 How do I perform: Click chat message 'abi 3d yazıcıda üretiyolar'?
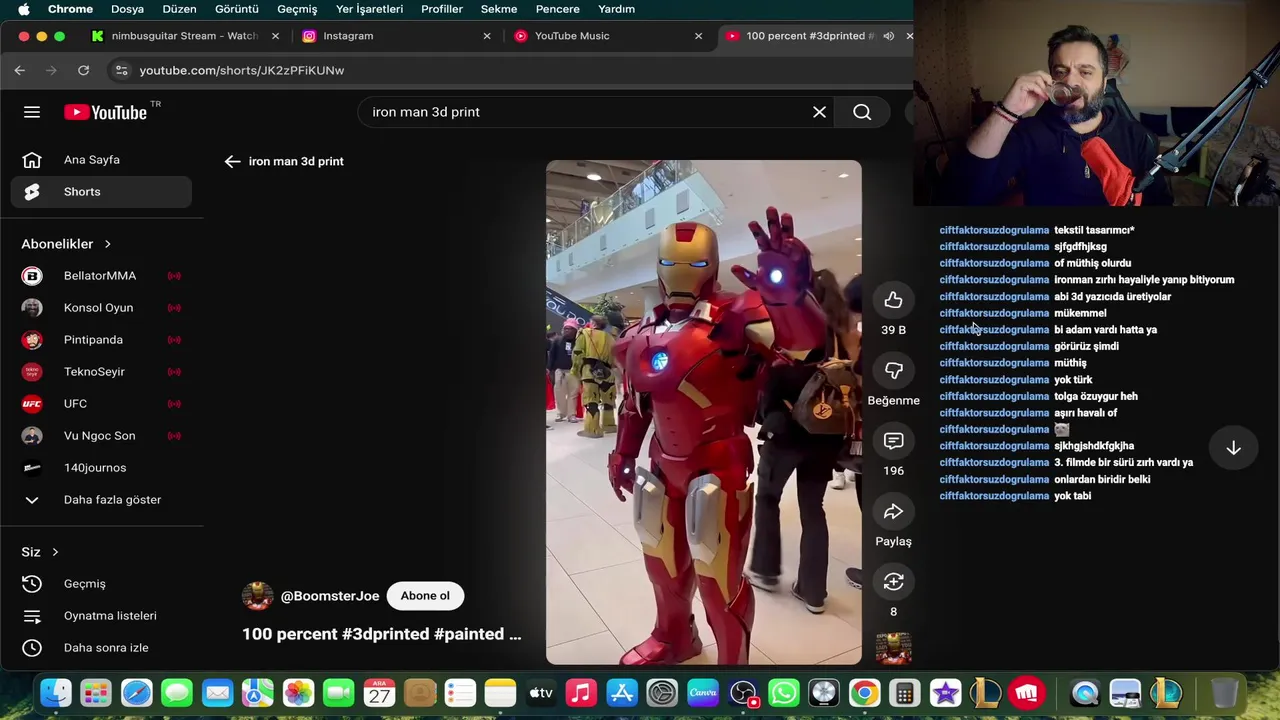(x=1112, y=297)
